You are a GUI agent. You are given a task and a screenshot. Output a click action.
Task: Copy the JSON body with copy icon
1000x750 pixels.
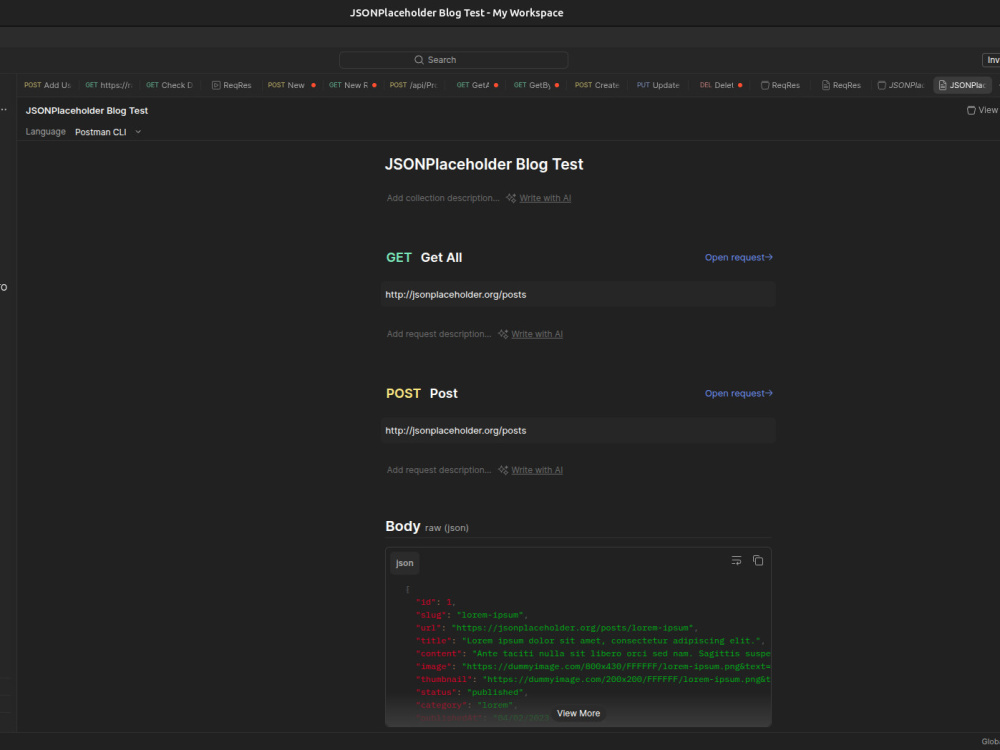tap(758, 561)
